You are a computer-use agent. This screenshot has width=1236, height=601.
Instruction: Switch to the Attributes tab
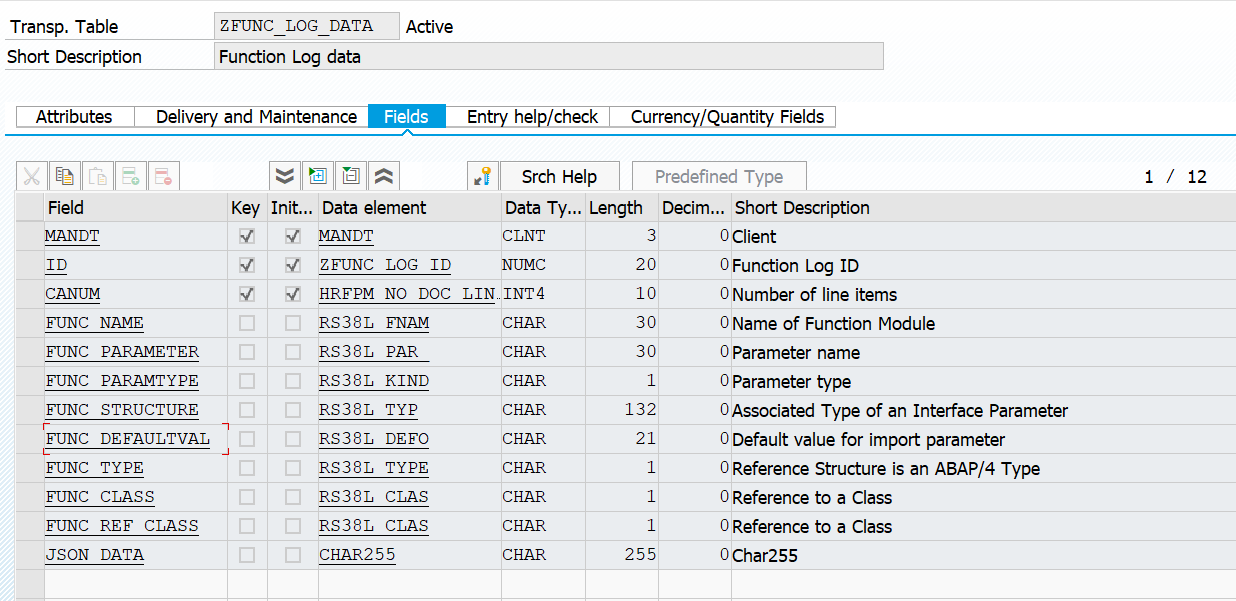[x=74, y=117]
